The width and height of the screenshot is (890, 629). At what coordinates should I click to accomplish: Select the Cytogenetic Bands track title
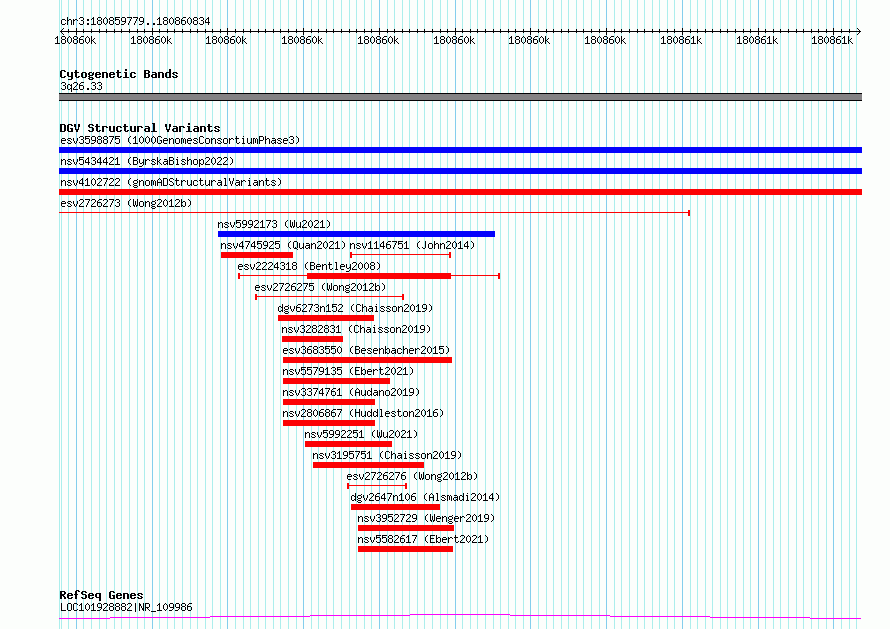point(119,74)
